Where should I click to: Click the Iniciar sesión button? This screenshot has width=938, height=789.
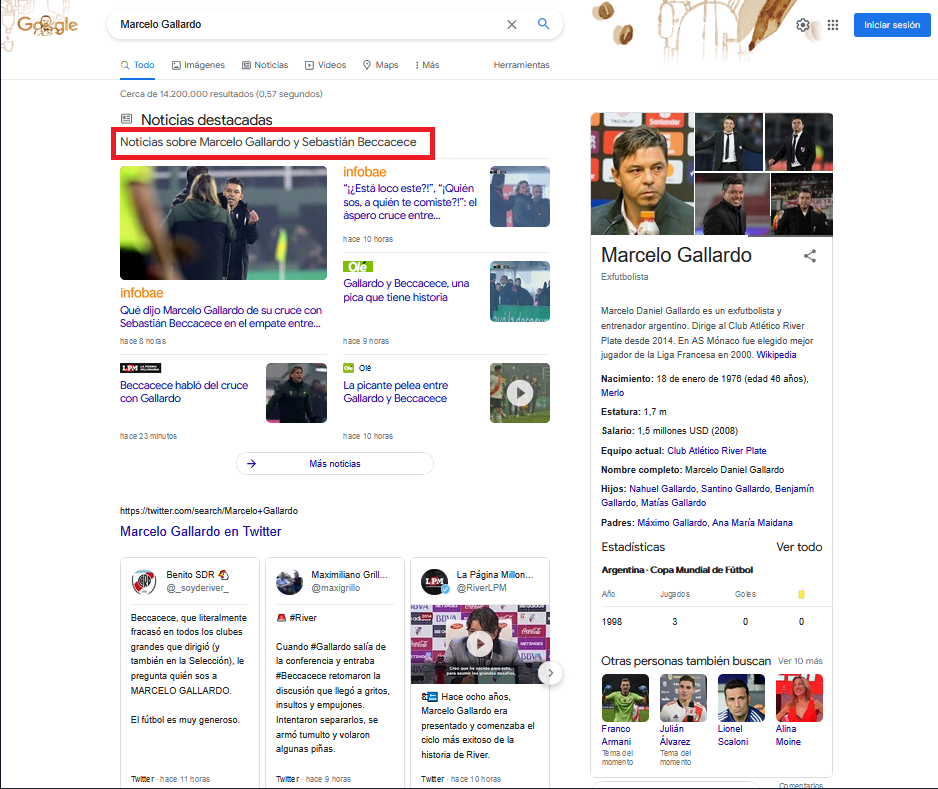[892, 25]
